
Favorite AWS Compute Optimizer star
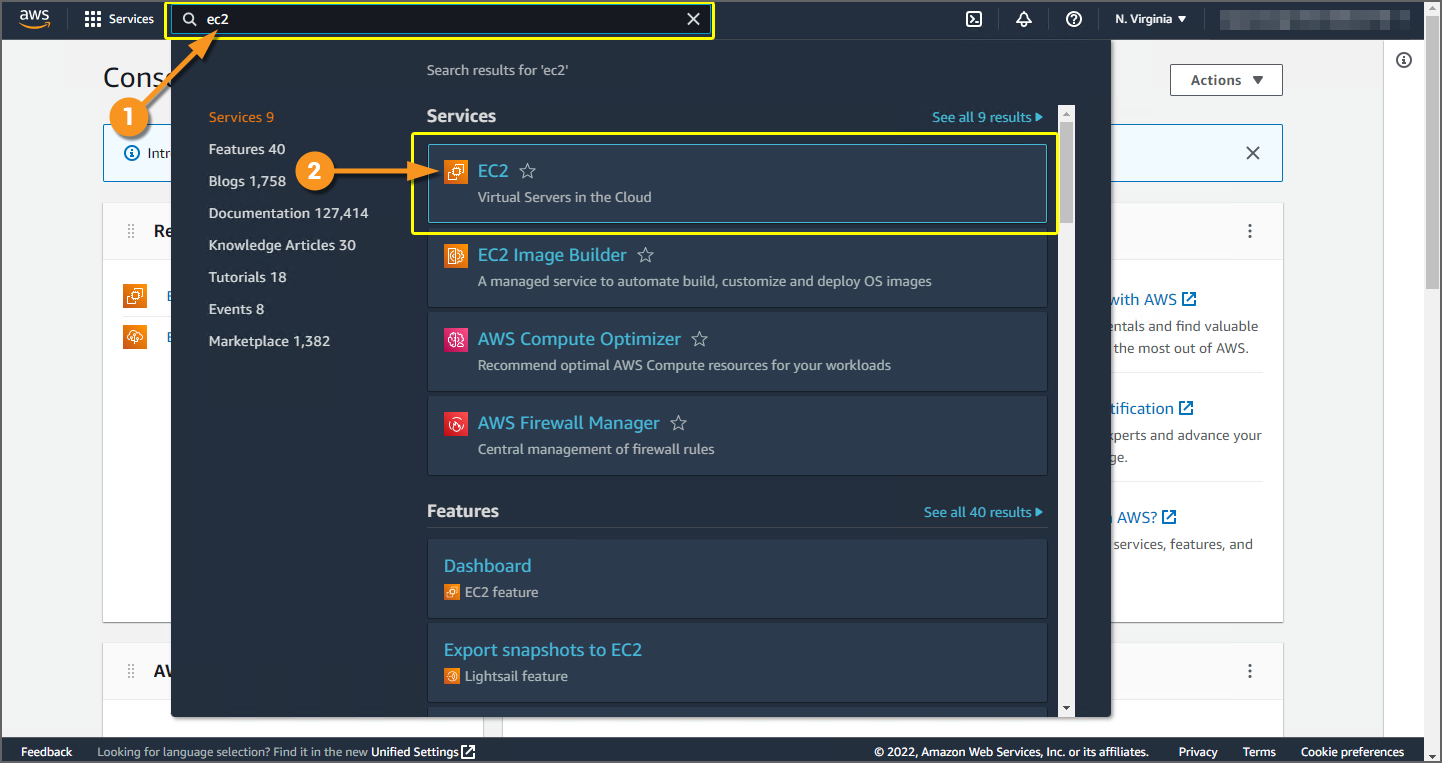click(700, 339)
